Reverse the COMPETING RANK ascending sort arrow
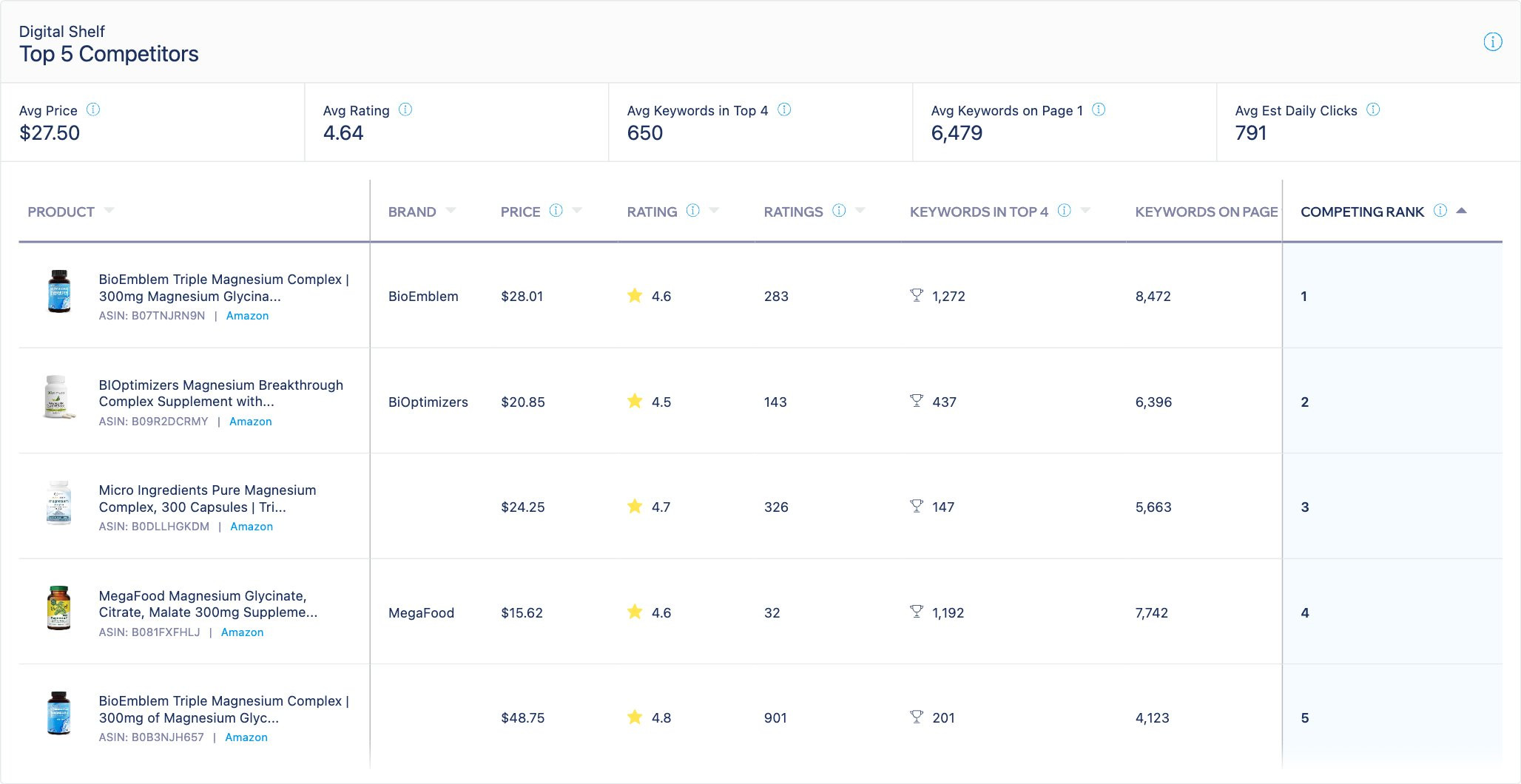The height and width of the screenshot is (784, 1521). point(1461,211)
